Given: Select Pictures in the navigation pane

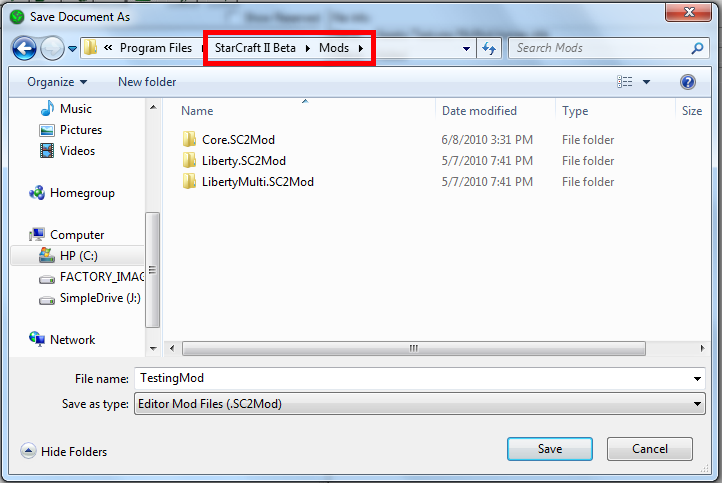Looking at the screenshot, I should (x=81, y=130).
